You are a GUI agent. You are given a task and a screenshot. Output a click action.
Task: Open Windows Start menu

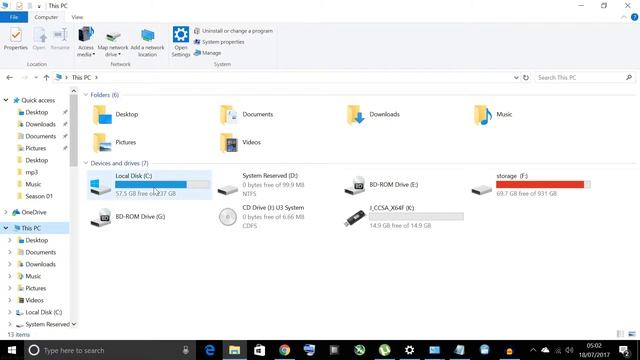pos(11,350)
